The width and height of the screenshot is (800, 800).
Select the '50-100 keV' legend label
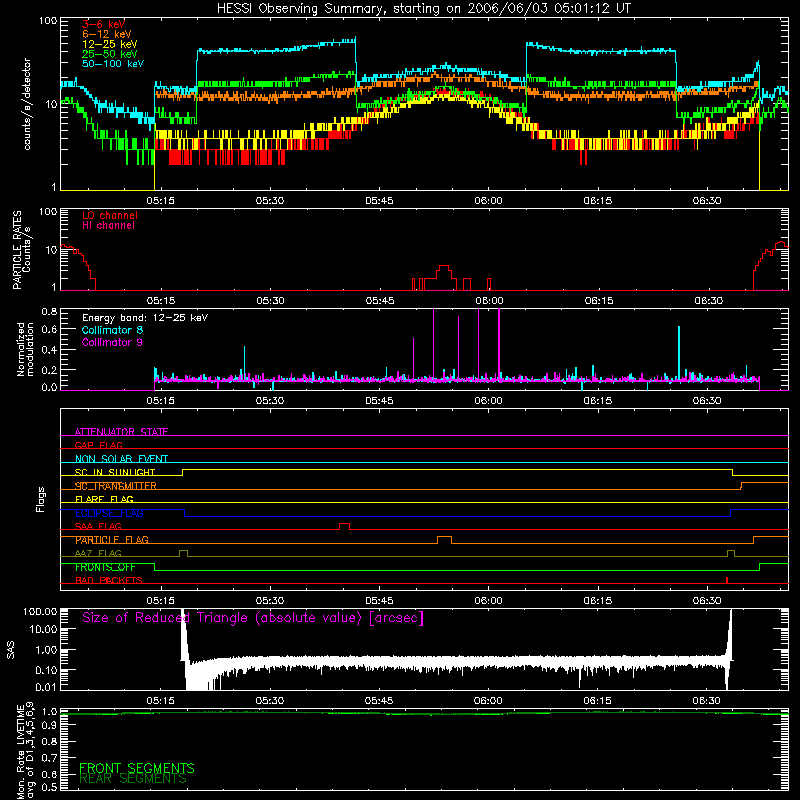[x=113, y=64]
